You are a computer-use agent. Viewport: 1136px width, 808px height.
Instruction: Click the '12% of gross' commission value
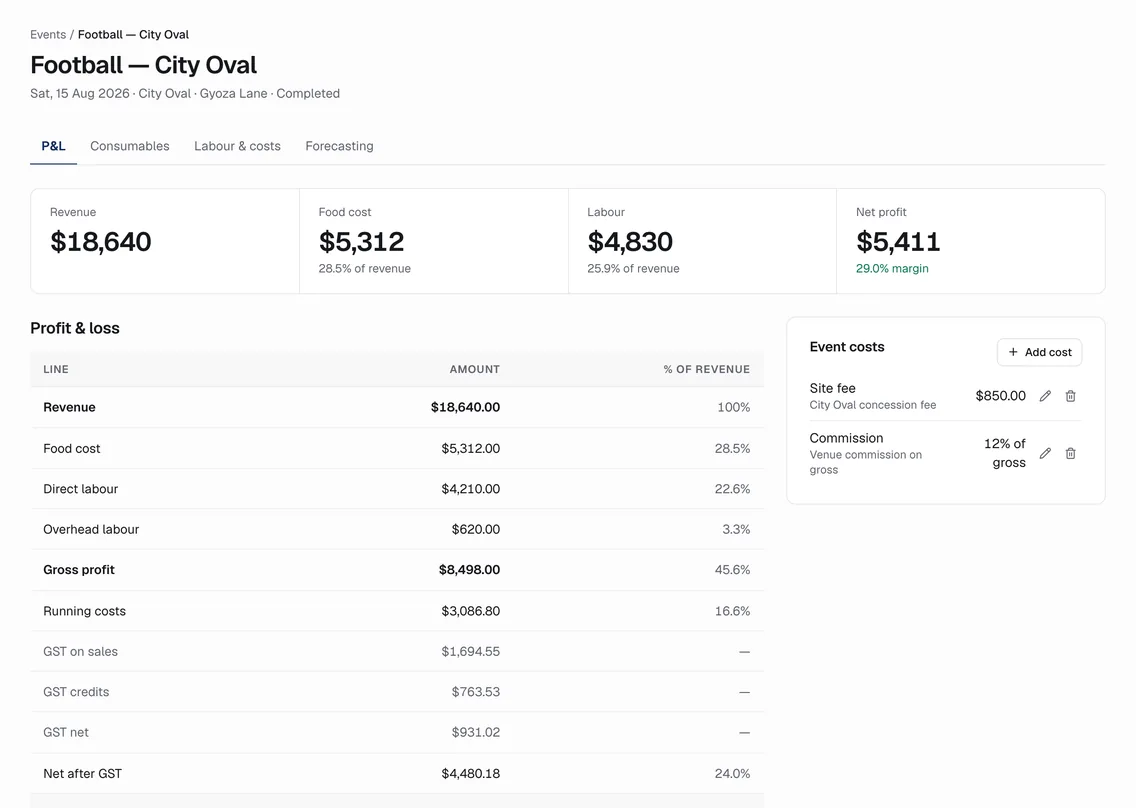pos(1005,453)
